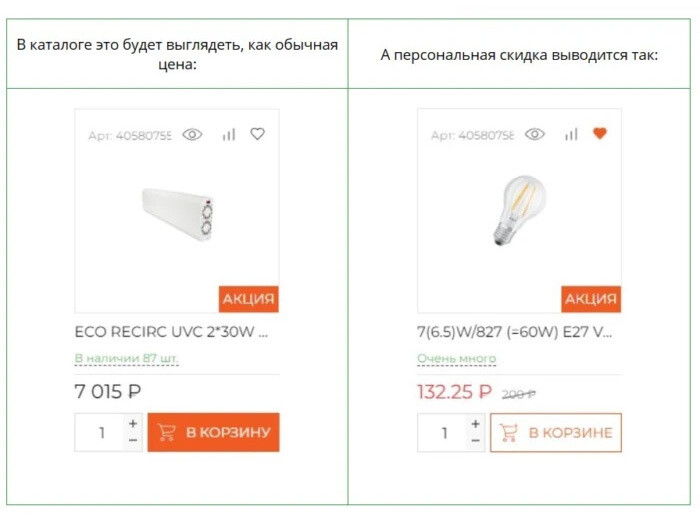The width and height of the screenshot is (700, 520).
Task: Add ECO RECIRC product to comparison
Action: click(x=229, y=134)
